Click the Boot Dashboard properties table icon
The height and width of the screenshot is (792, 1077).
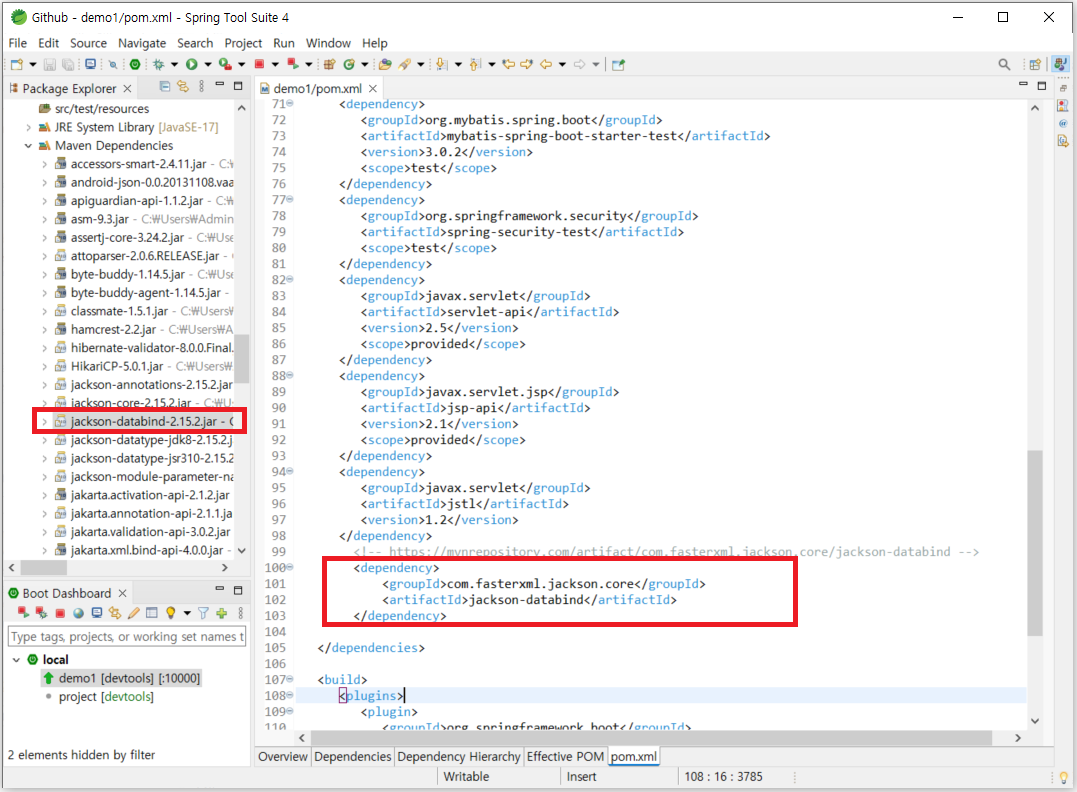[152, 613]
